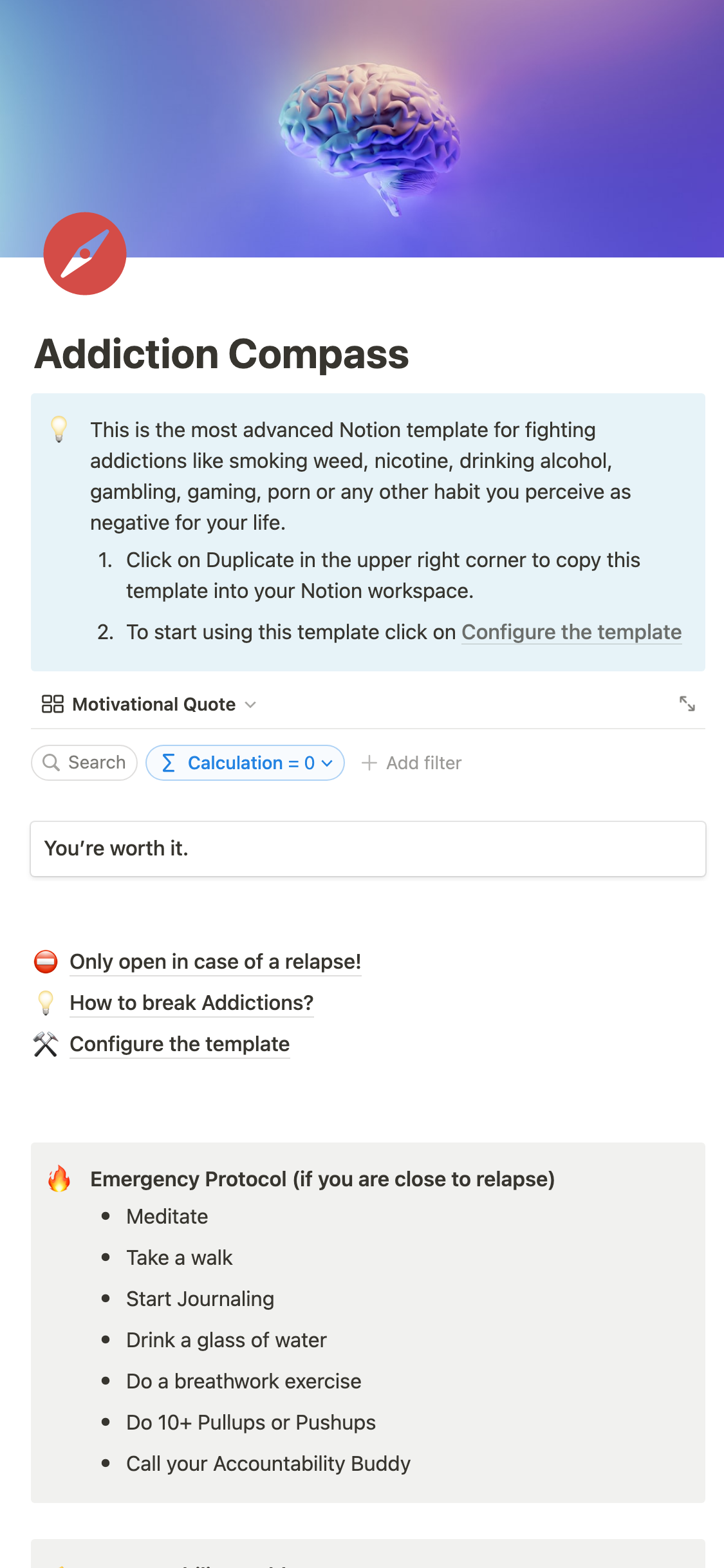Click the Addiction Compass page title
724x1568 pixels.
pyautogui.click(x=222, y=354)
